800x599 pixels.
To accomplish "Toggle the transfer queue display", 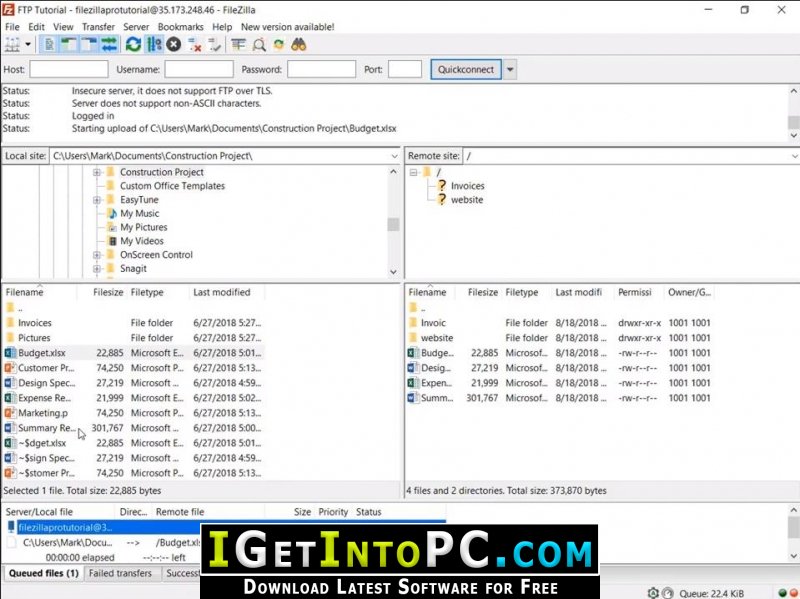I will click(x=109, y=45).
